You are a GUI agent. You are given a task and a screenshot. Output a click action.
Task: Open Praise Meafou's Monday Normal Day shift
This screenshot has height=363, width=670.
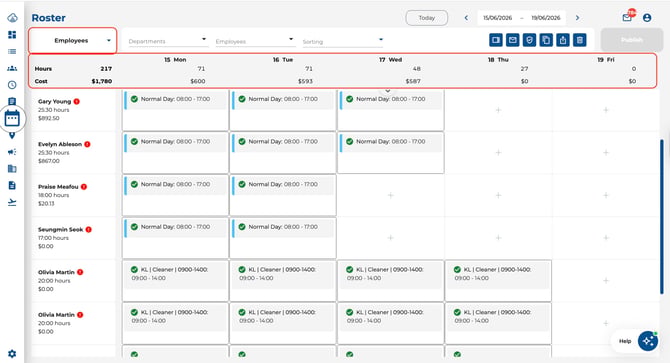click(175, 185)
